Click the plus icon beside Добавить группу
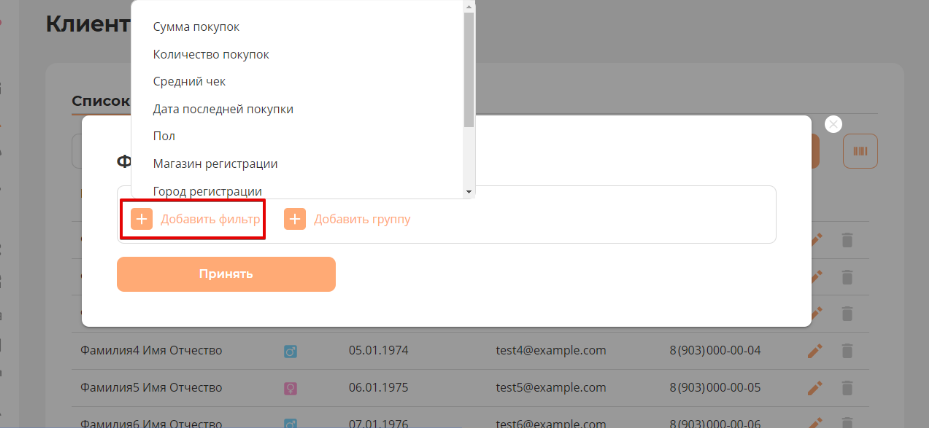The width and height of the screenshot is (929, 428). (295, 219)
